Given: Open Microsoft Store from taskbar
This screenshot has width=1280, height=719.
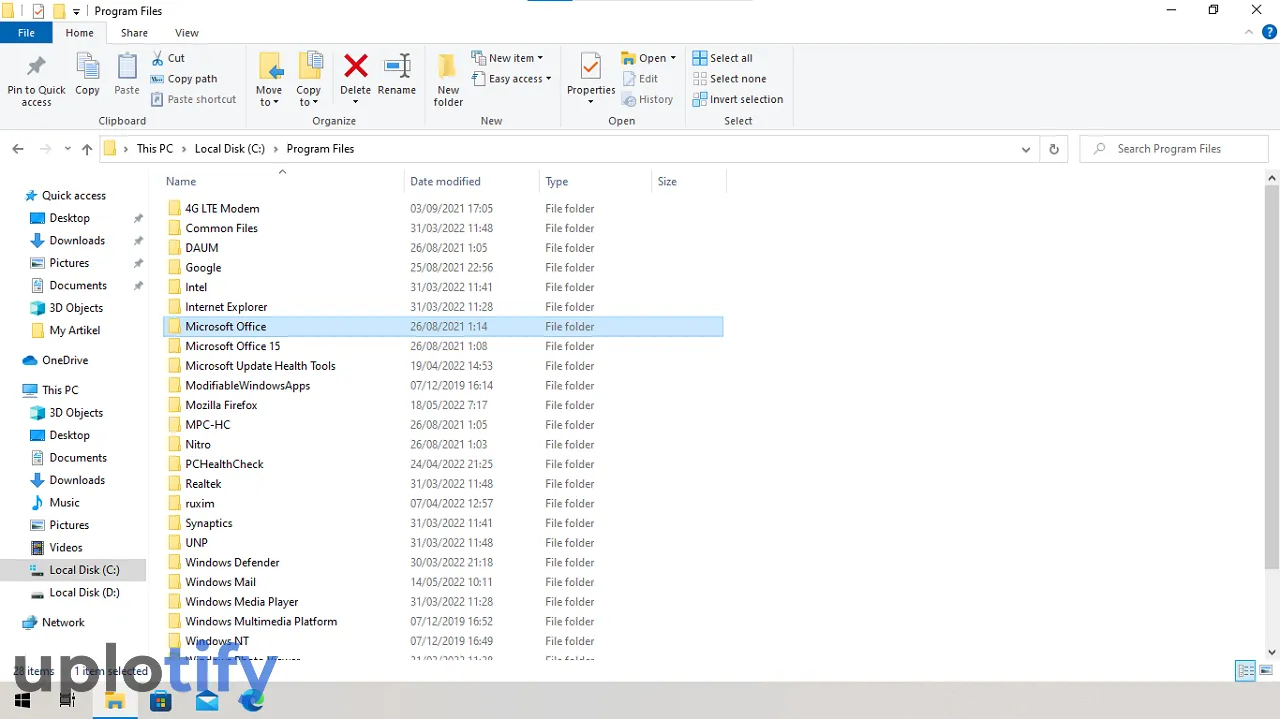Looking at the screenshot, I should (x=161, y=701).
